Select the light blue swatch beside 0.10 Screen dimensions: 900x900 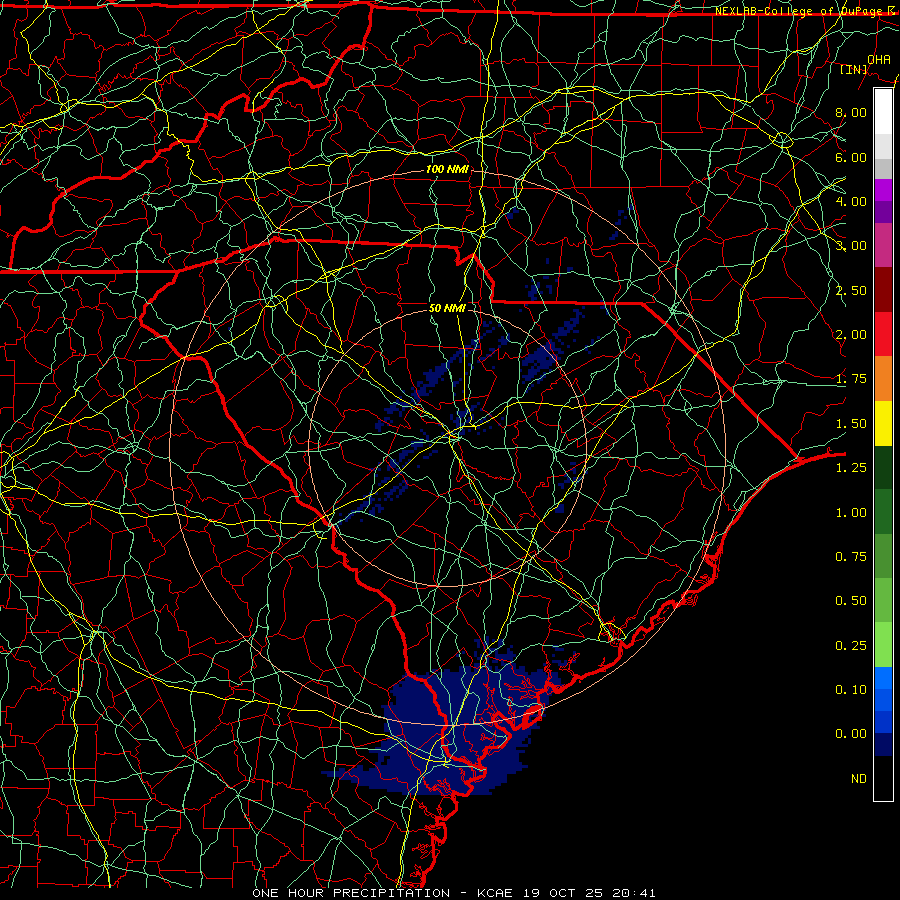[x=883, y=678]
